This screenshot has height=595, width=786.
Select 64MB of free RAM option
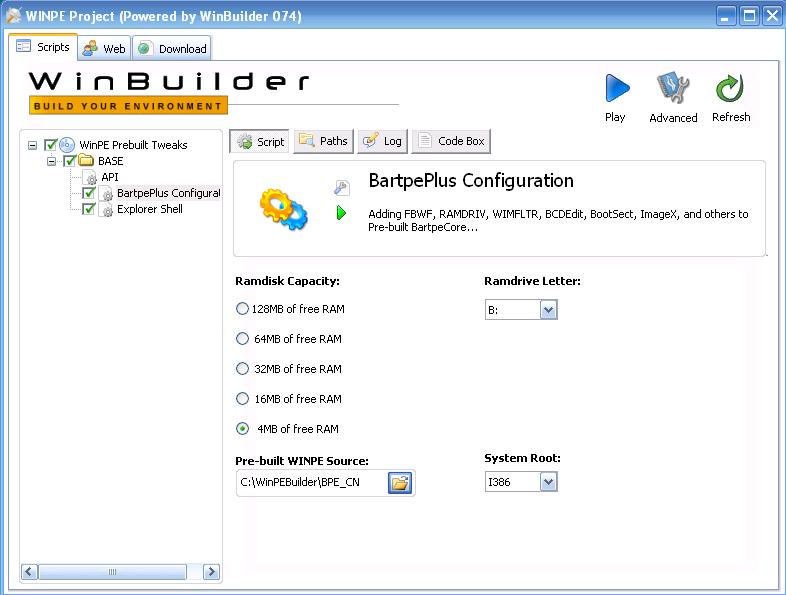242,339
